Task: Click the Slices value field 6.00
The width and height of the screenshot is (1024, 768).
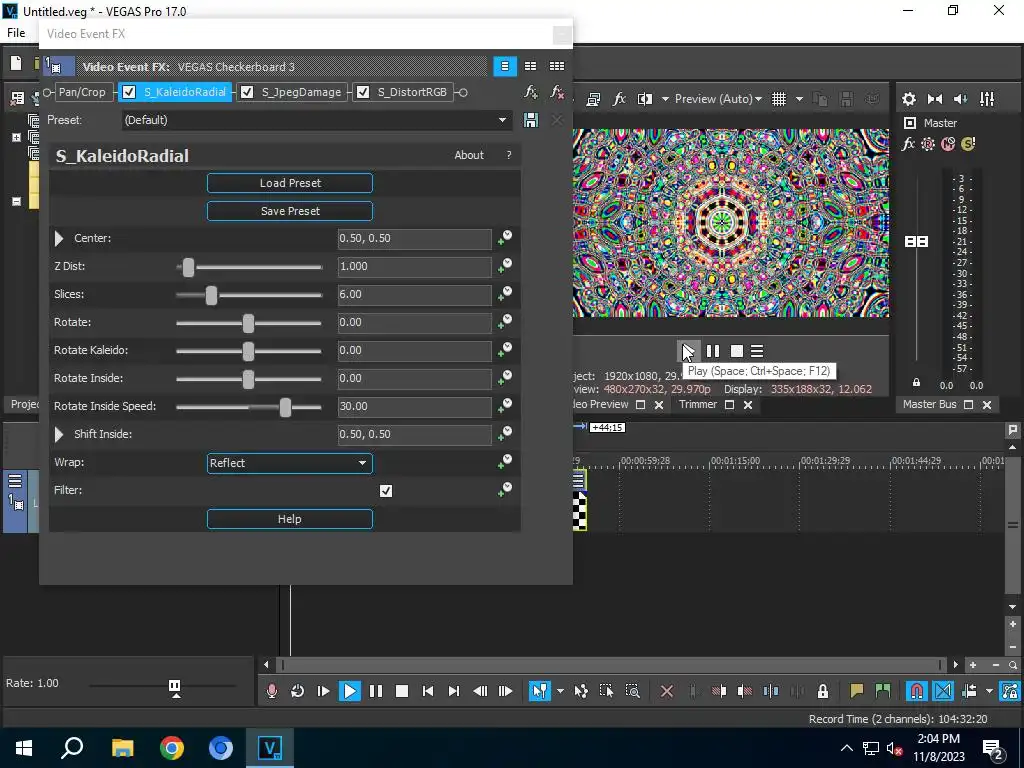Action: [x=414, y=295]
